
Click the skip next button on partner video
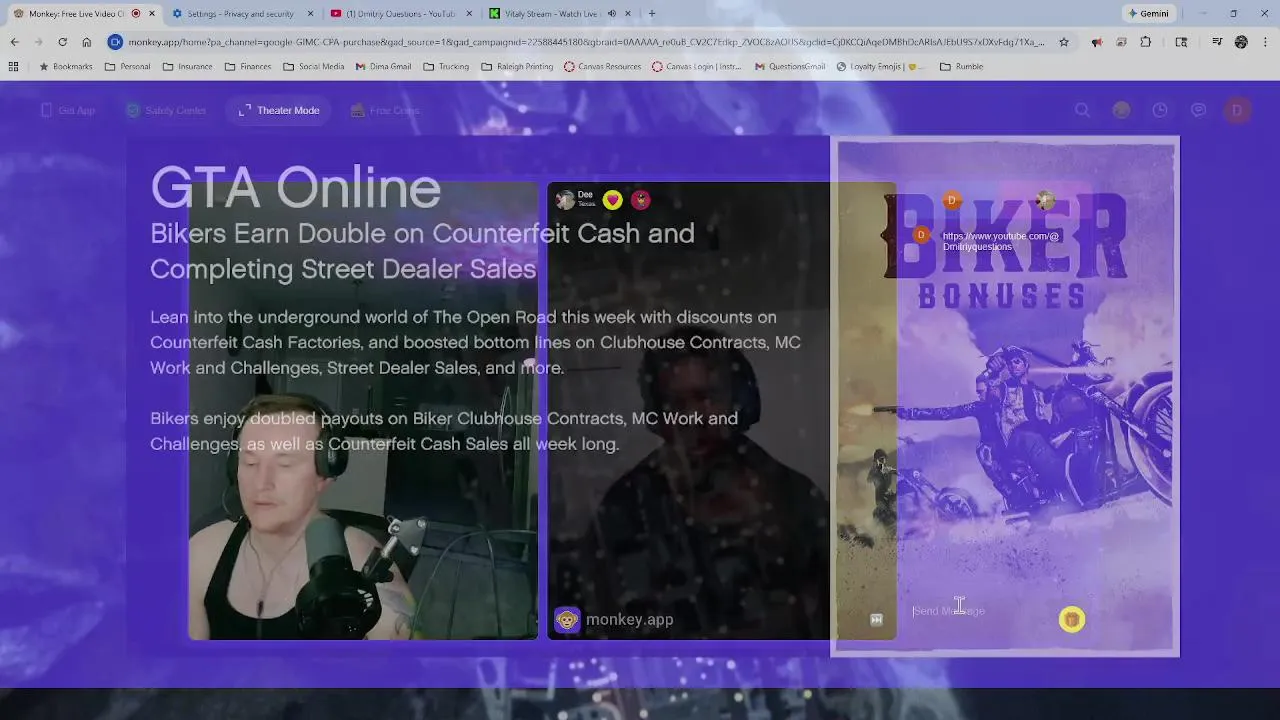click(x=876, y=620)
